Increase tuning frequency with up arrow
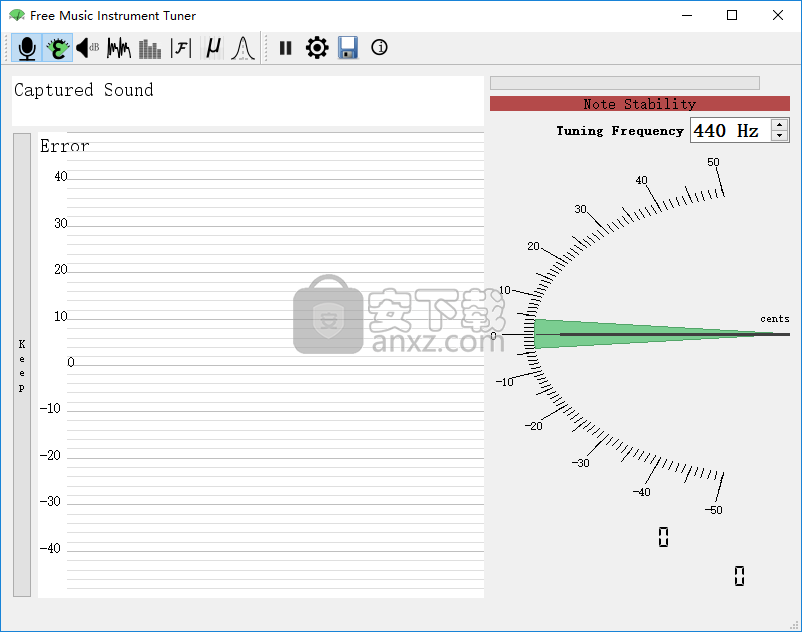The width and height of the screenshot is (802, 632). pyautogui.click(x=779, y=124)
